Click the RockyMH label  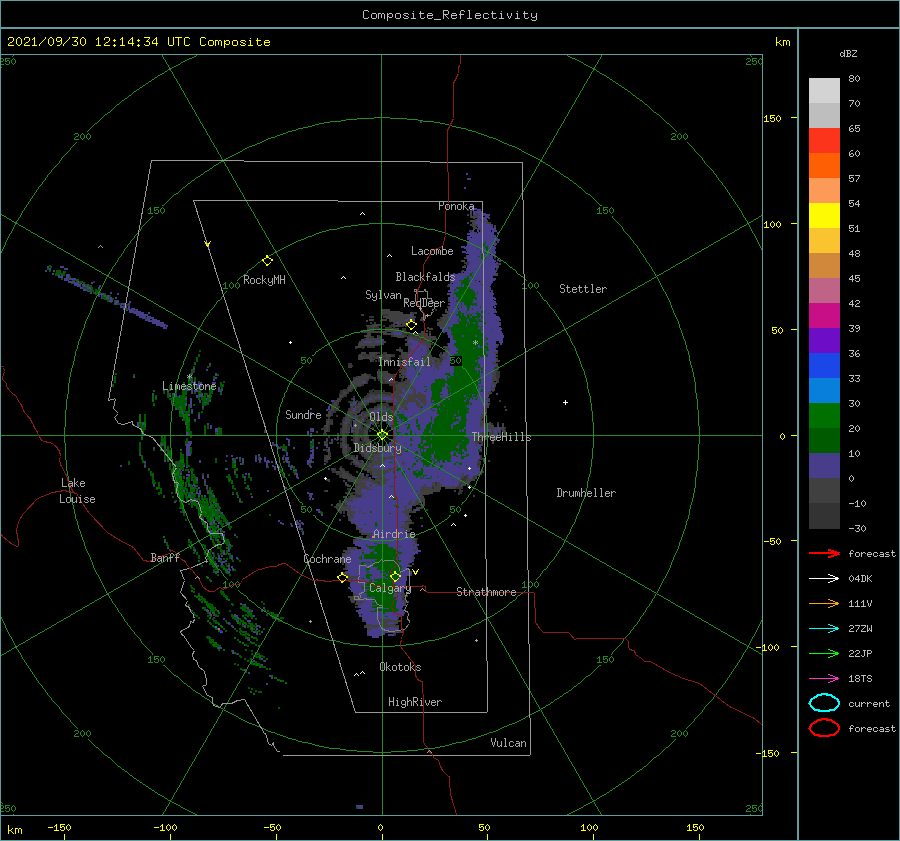point(264,280)
